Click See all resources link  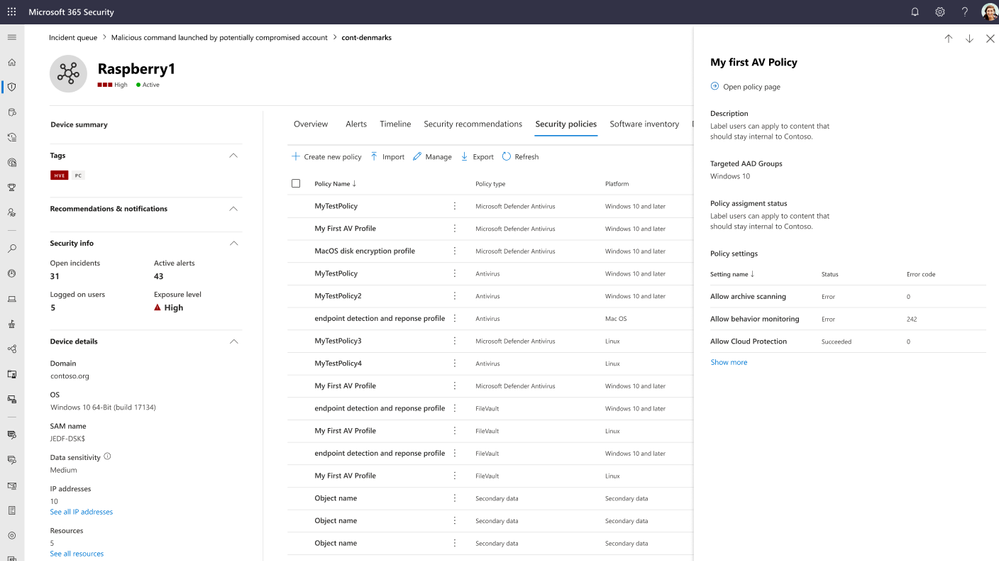click(x=76, y=554)
